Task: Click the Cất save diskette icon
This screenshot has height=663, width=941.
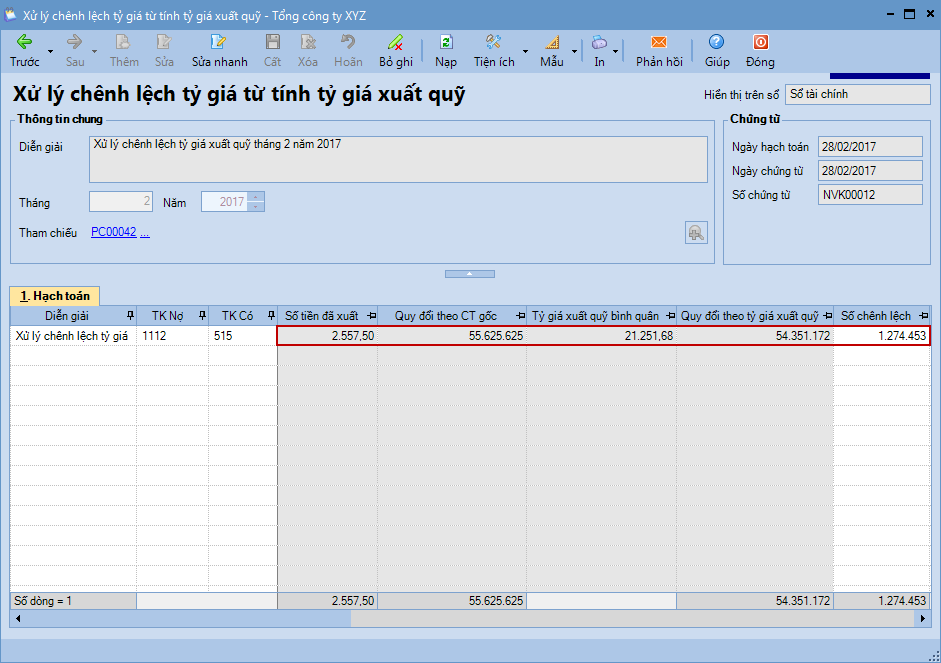Action: click(x=272, y=41)
